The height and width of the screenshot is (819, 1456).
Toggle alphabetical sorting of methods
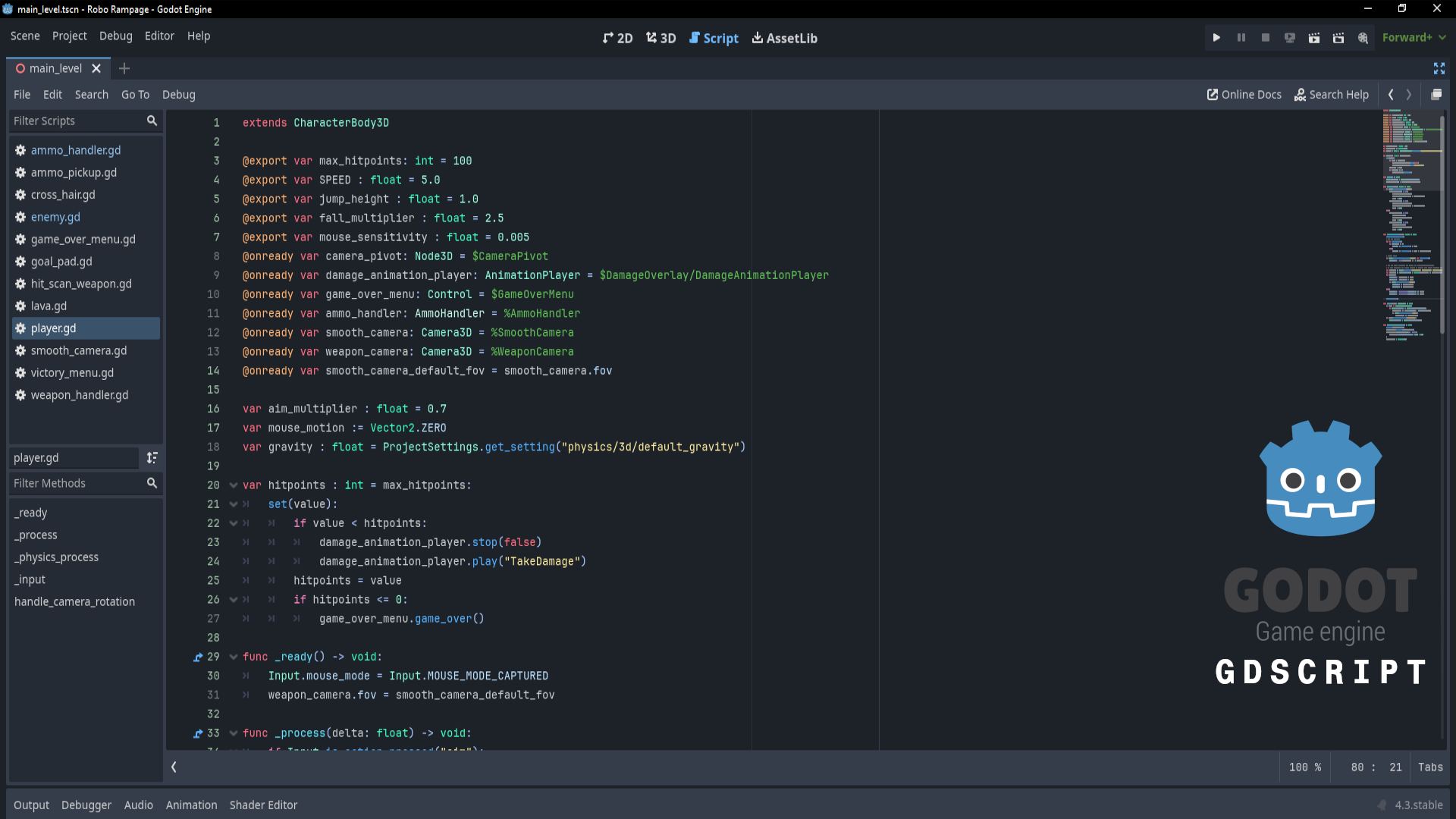(x=152, y=458)
